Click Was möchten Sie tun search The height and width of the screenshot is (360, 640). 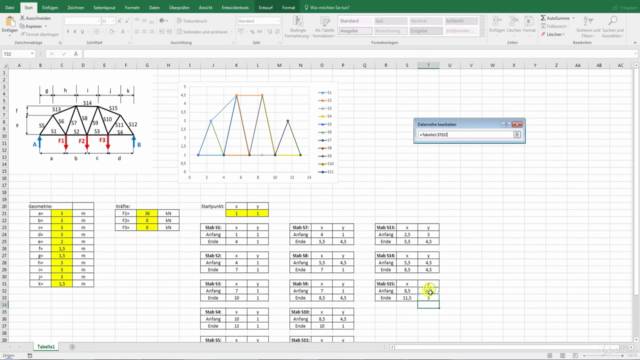[x=327, y=8]
